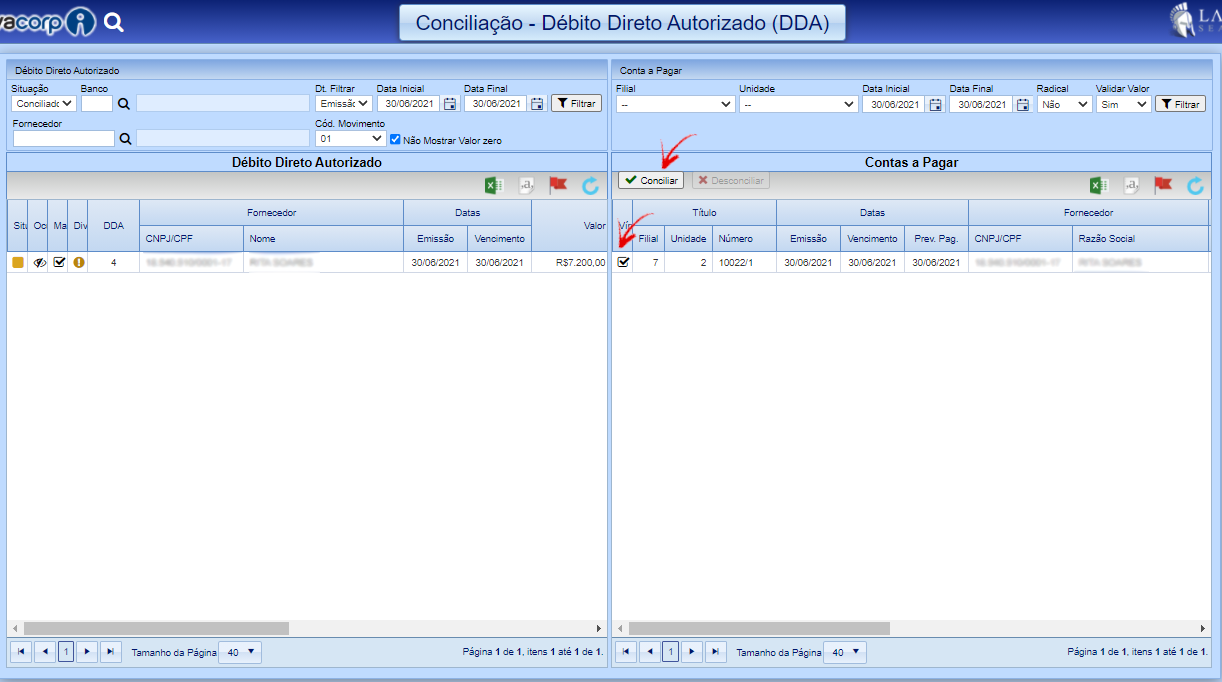Click the Conciliar button
The height and width of the screenshot is (682, 1222).
651,180
